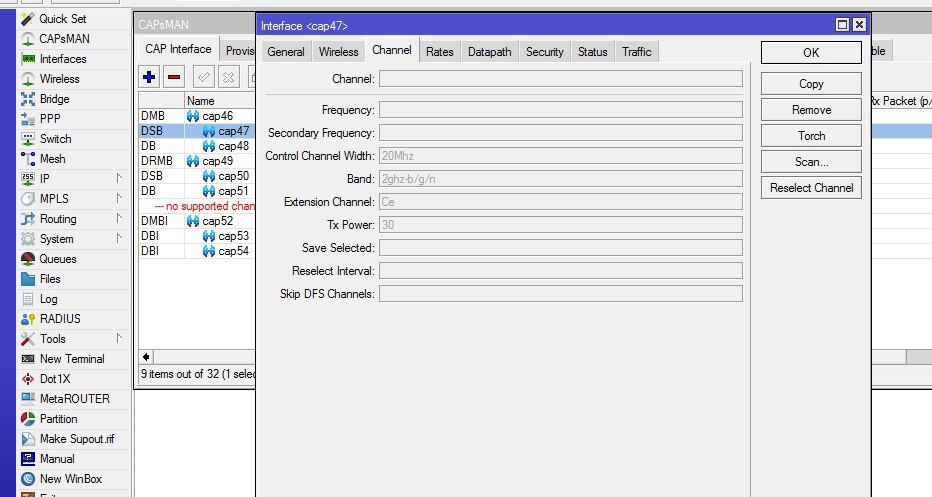The height and width of the screenshot is (497, 932).
Task: Click the Remove button
Action: 811,110
